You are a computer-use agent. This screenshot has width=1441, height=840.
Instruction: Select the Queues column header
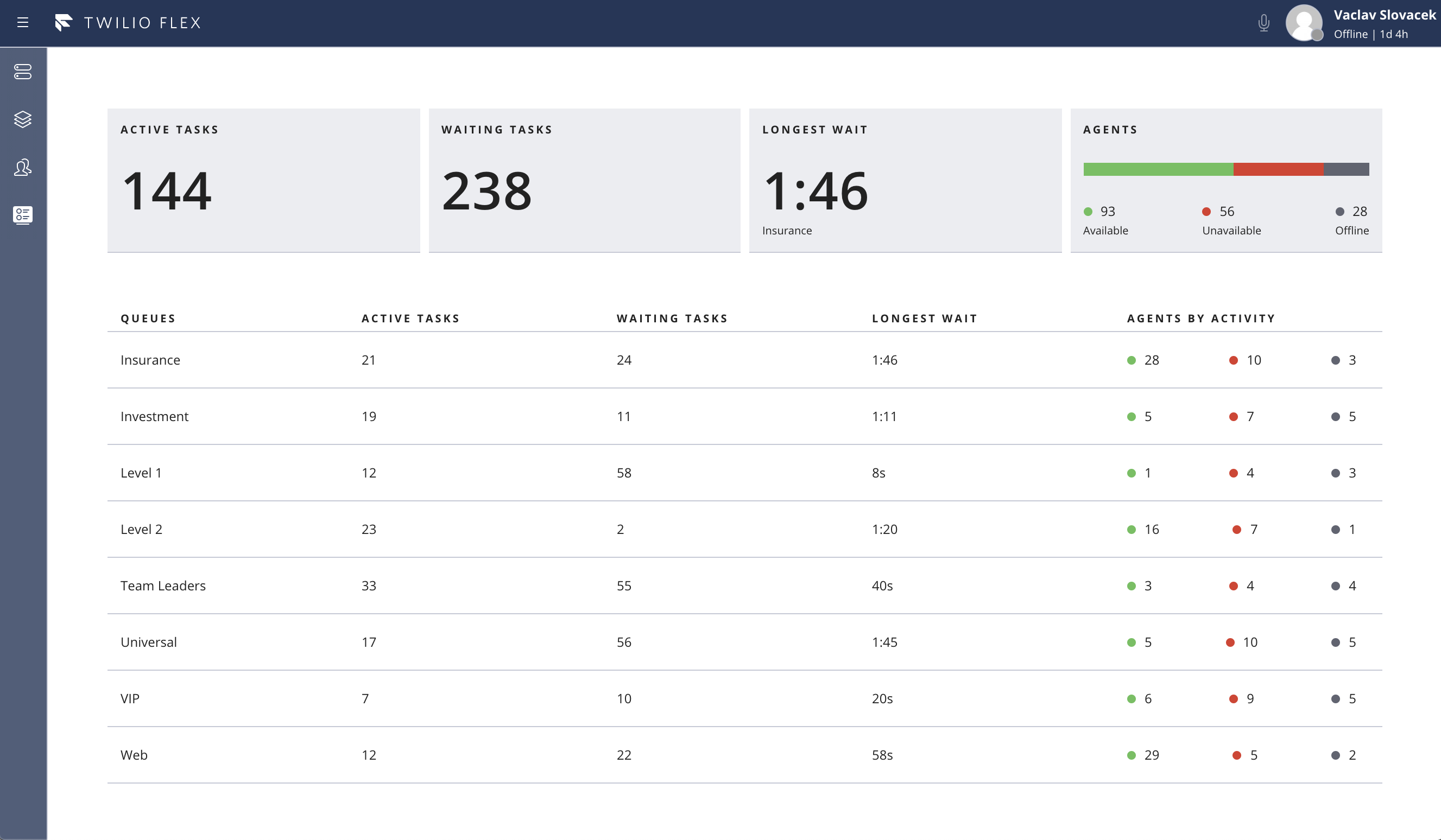pyautogui.click(x=148, y=318)
